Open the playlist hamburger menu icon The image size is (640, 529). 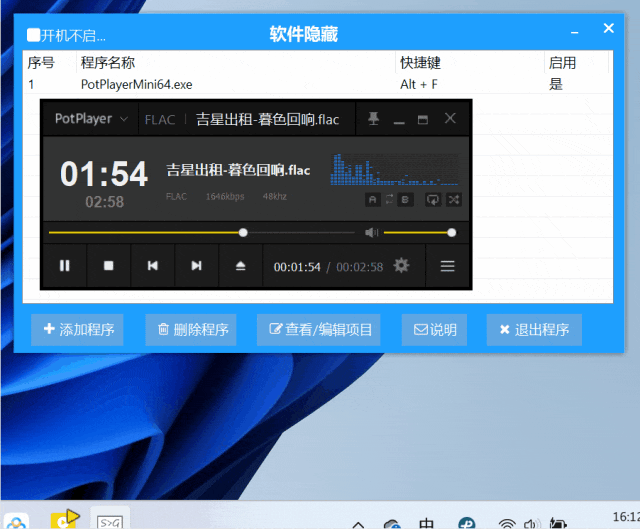point(448,266)
